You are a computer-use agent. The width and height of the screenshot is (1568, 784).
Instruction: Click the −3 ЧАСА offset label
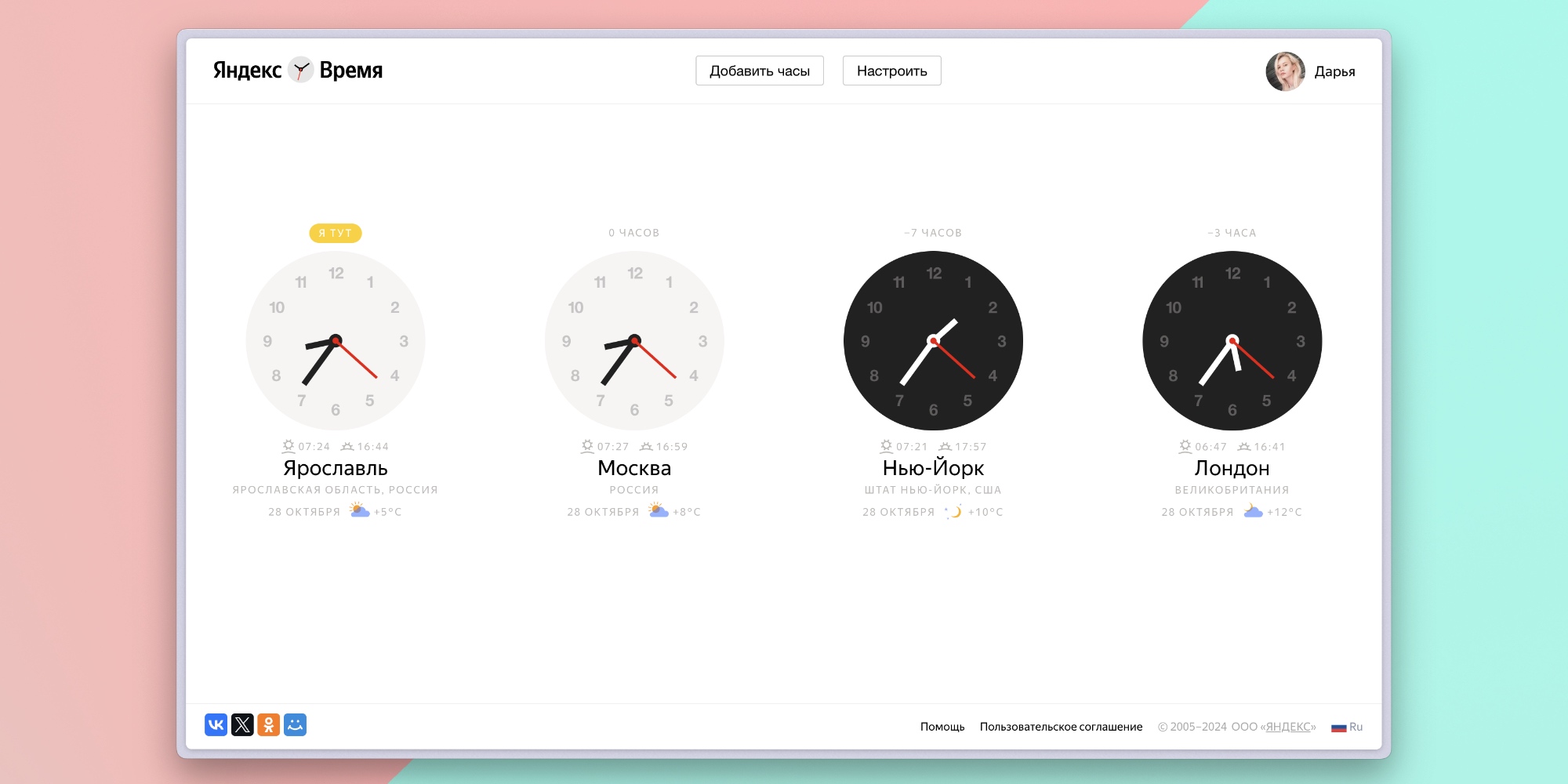click(x=1232, y=233)
